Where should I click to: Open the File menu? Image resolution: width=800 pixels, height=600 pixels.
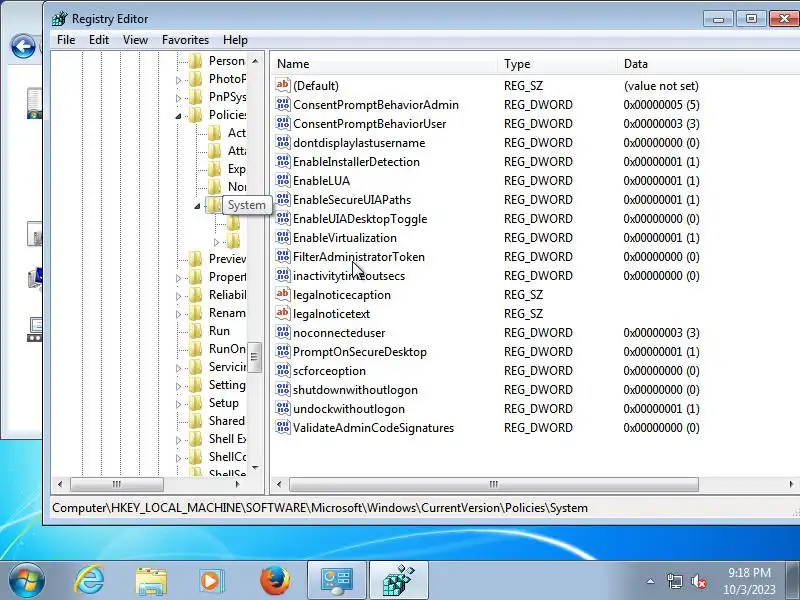[66, 40]
